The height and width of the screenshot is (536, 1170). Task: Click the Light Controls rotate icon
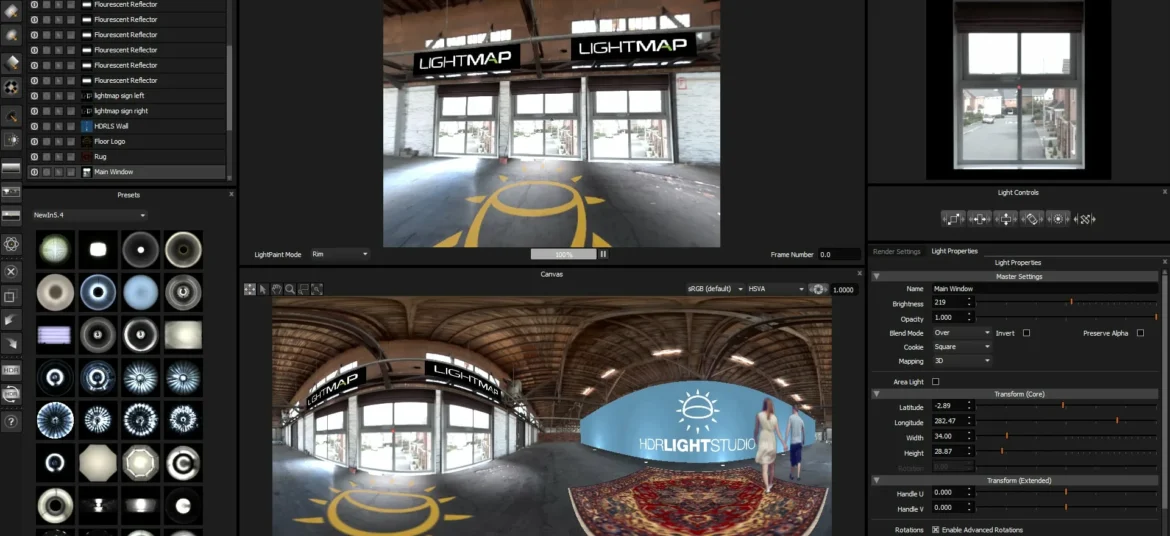pyautogui.click(x=1031, y=219)
